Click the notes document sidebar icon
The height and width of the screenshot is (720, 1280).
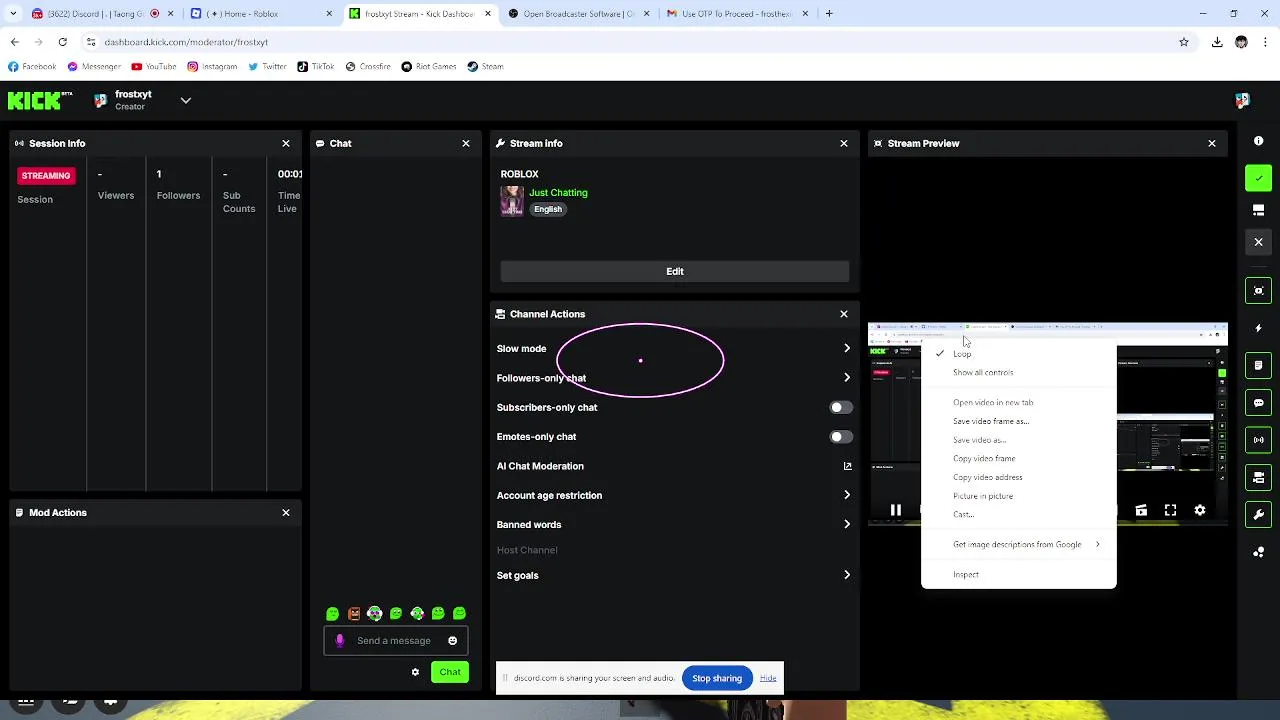coord(1258,366)
